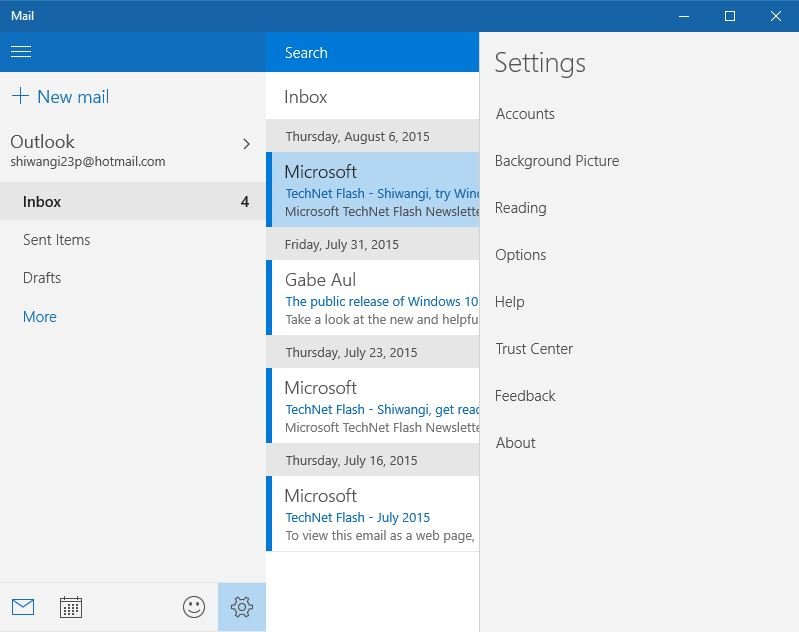Image resolution: width=799 pixels, height=632 pixels.
Task: Show More folders link
Action: coord(40,317)
